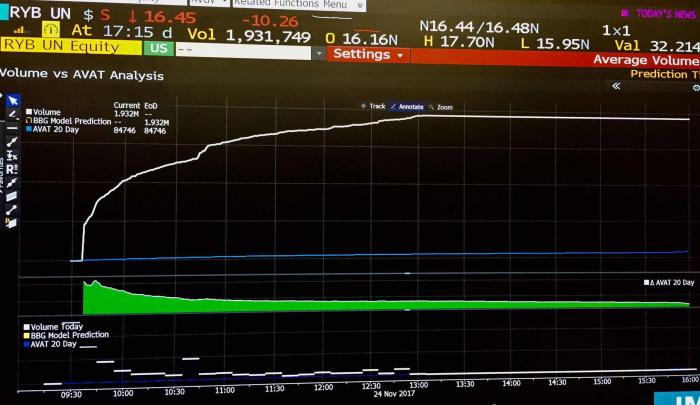Viewport: 700px width, 405px height.
Task: Click the 09:30 time axis label
Action: coord(71,395)
